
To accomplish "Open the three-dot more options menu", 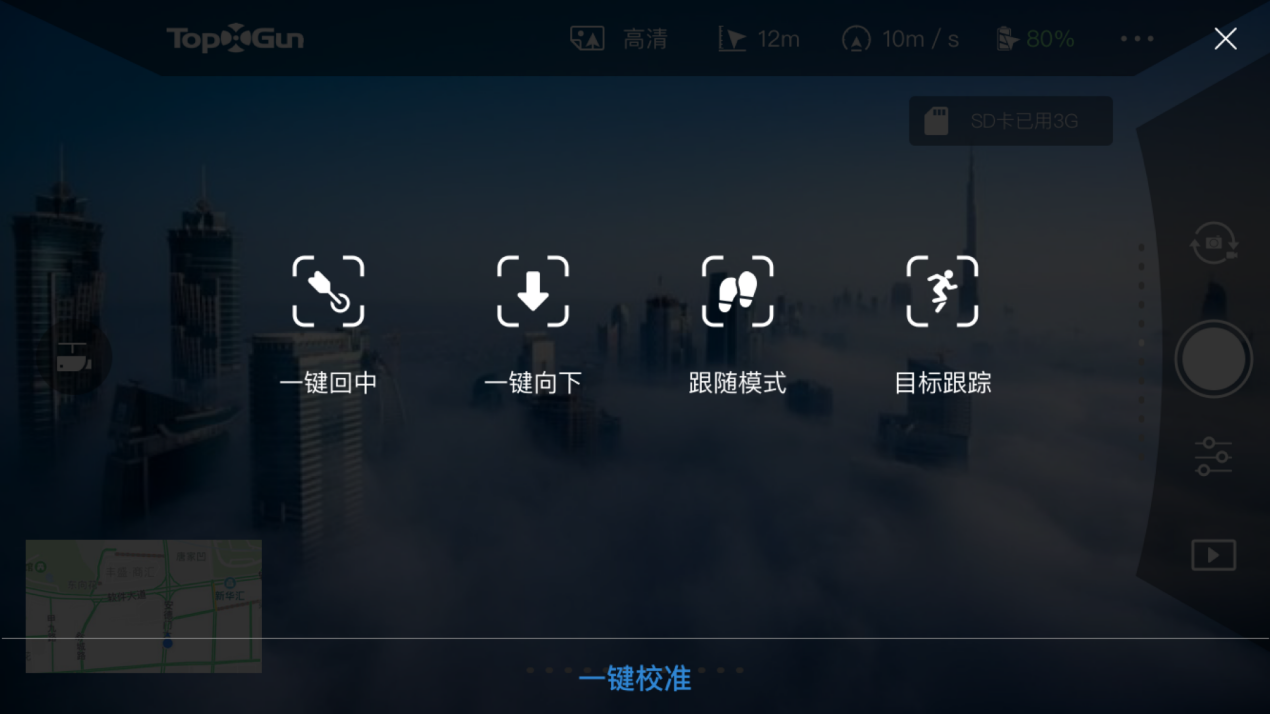I will 1137,39.
